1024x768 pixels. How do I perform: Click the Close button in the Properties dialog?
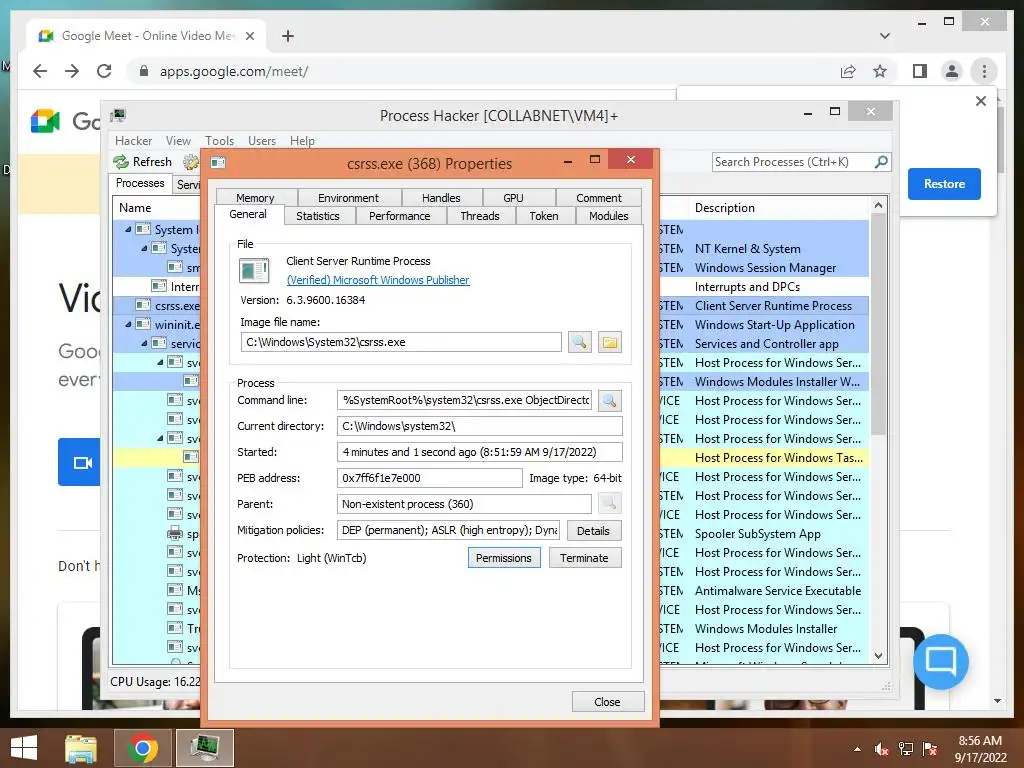pos(607,701)
